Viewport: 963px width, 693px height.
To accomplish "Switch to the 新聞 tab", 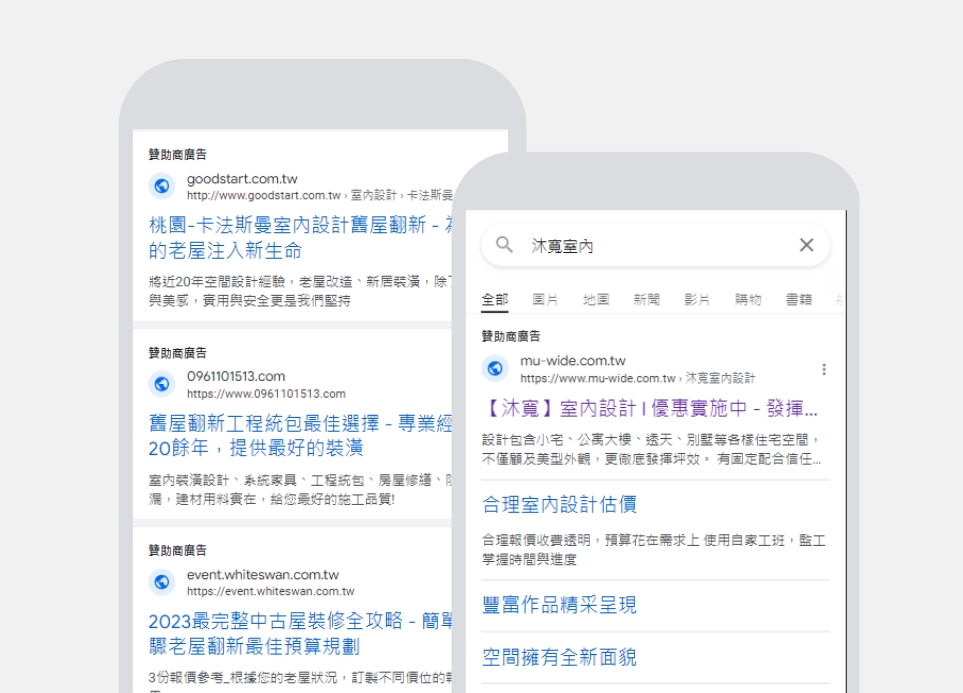I will click(x=647, y=300).
